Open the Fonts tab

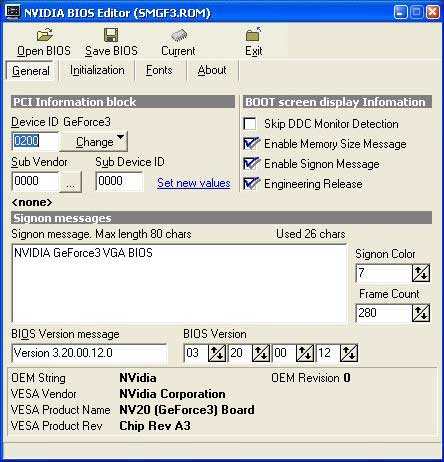click(159, 70)
